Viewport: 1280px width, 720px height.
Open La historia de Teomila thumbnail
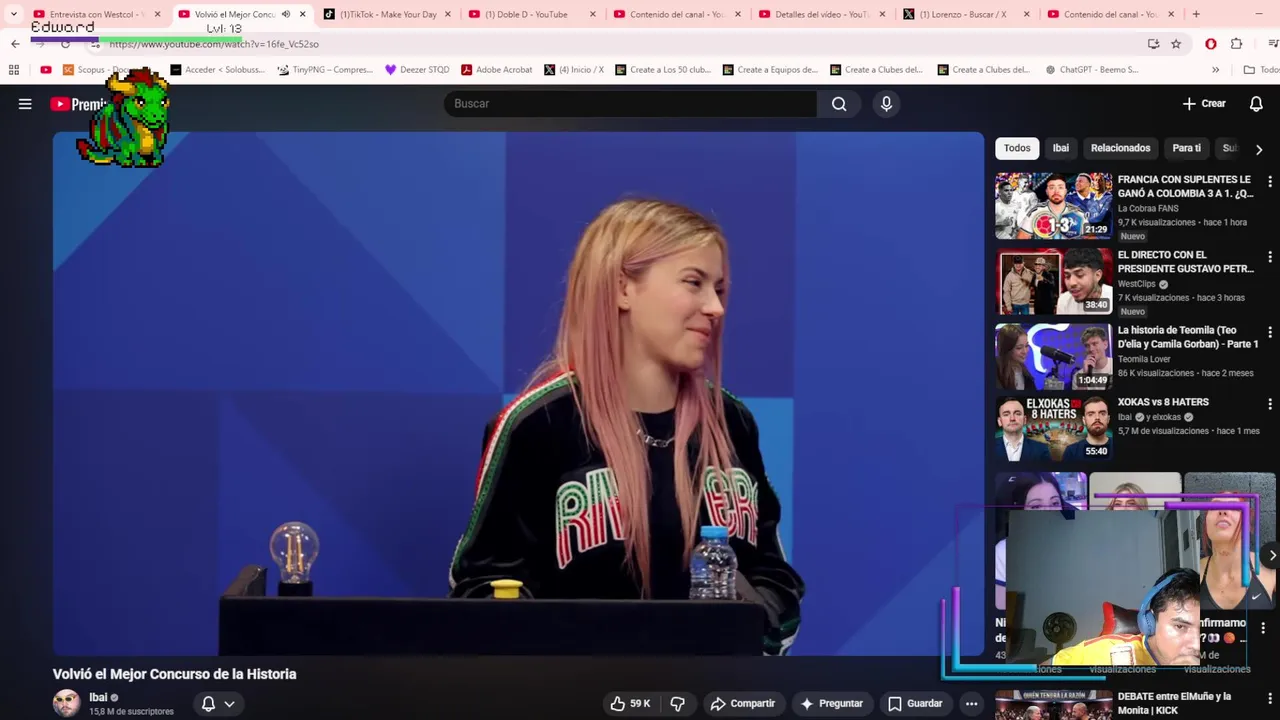1053,356
